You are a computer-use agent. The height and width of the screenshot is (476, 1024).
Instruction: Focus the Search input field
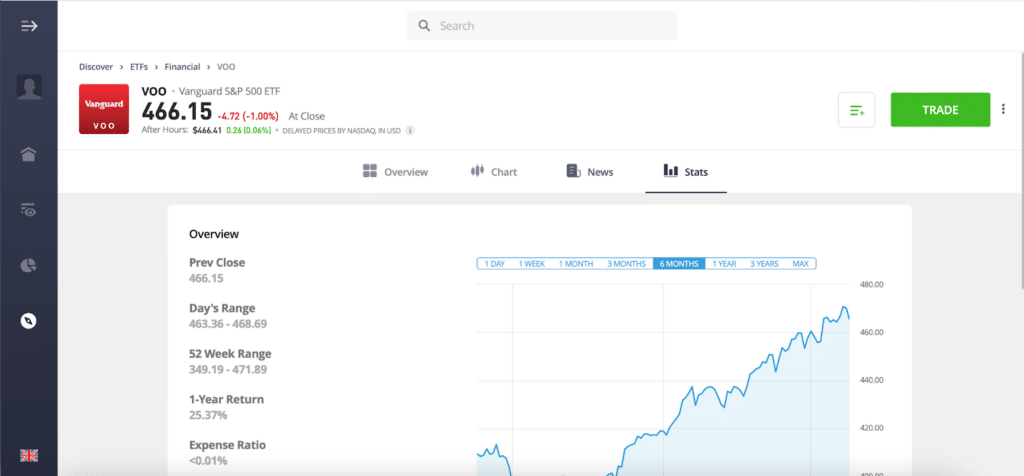[x=541, y=26]
